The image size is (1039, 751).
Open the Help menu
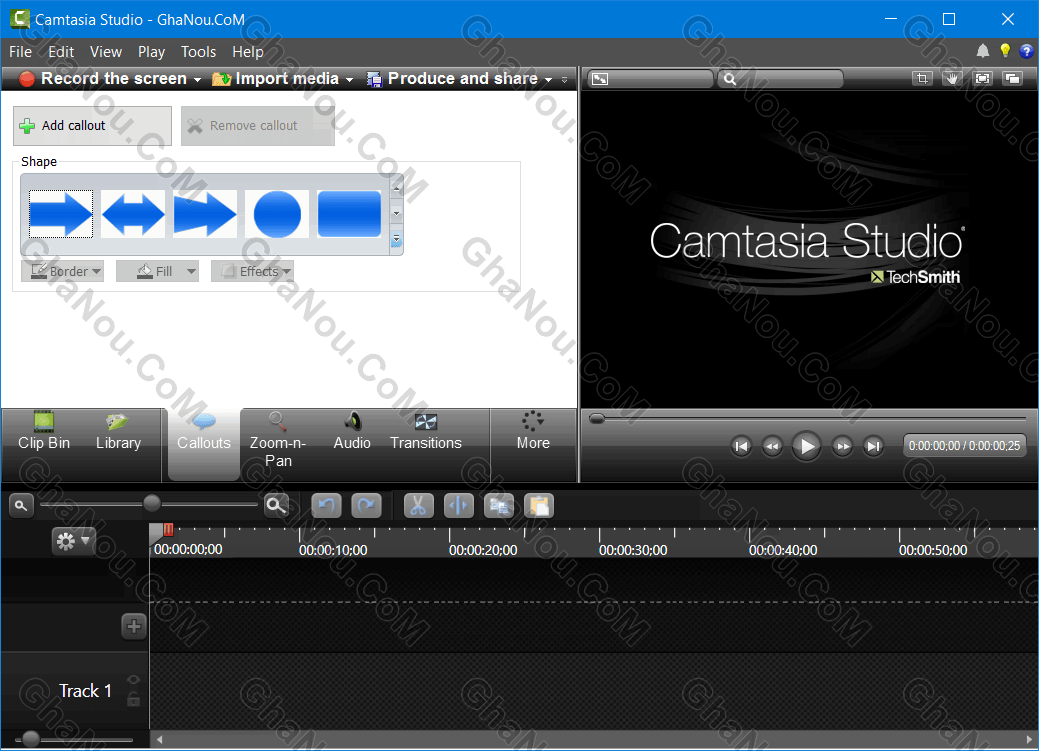coord(248,52)
